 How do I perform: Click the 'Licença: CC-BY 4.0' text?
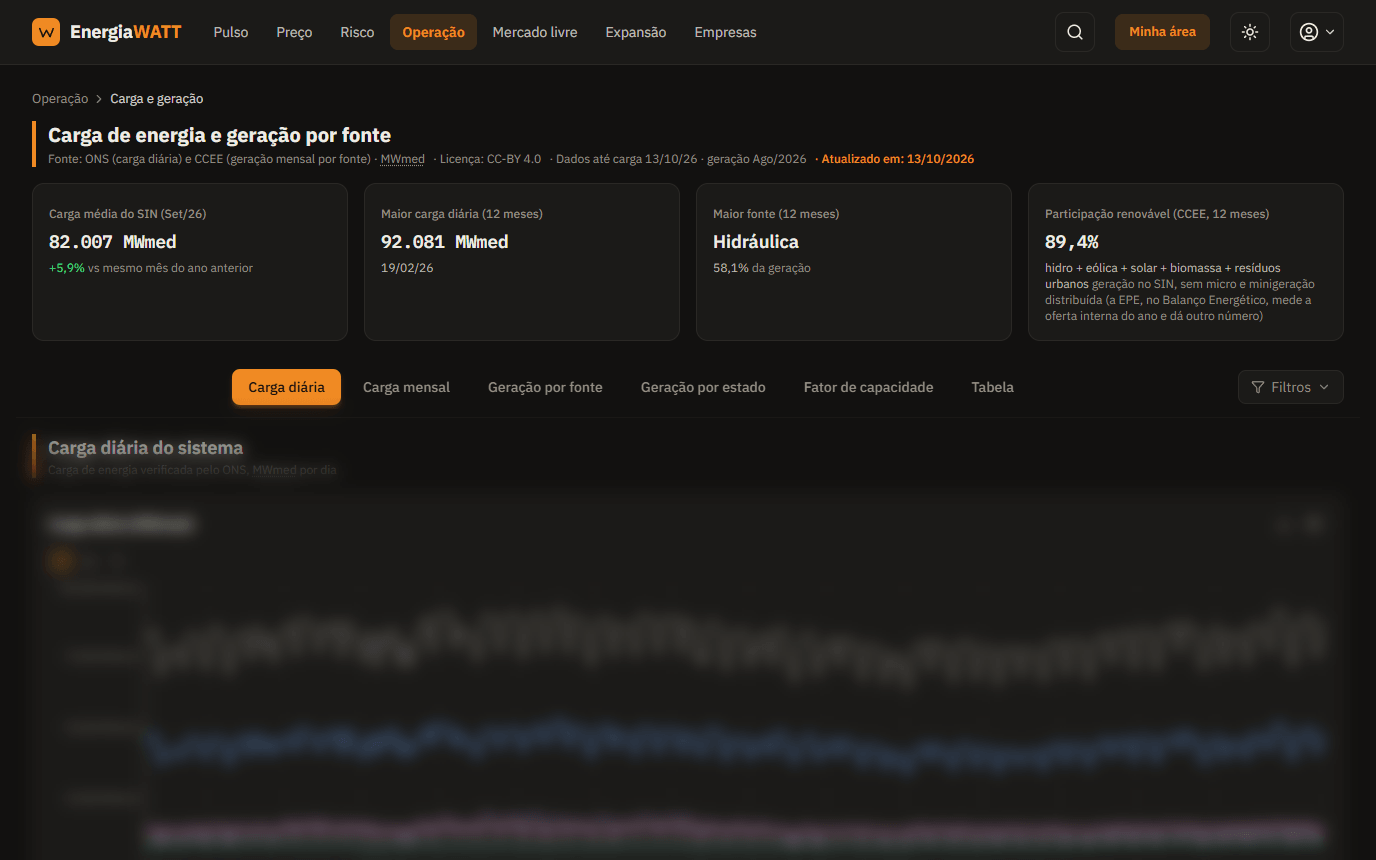coord(490,159)
